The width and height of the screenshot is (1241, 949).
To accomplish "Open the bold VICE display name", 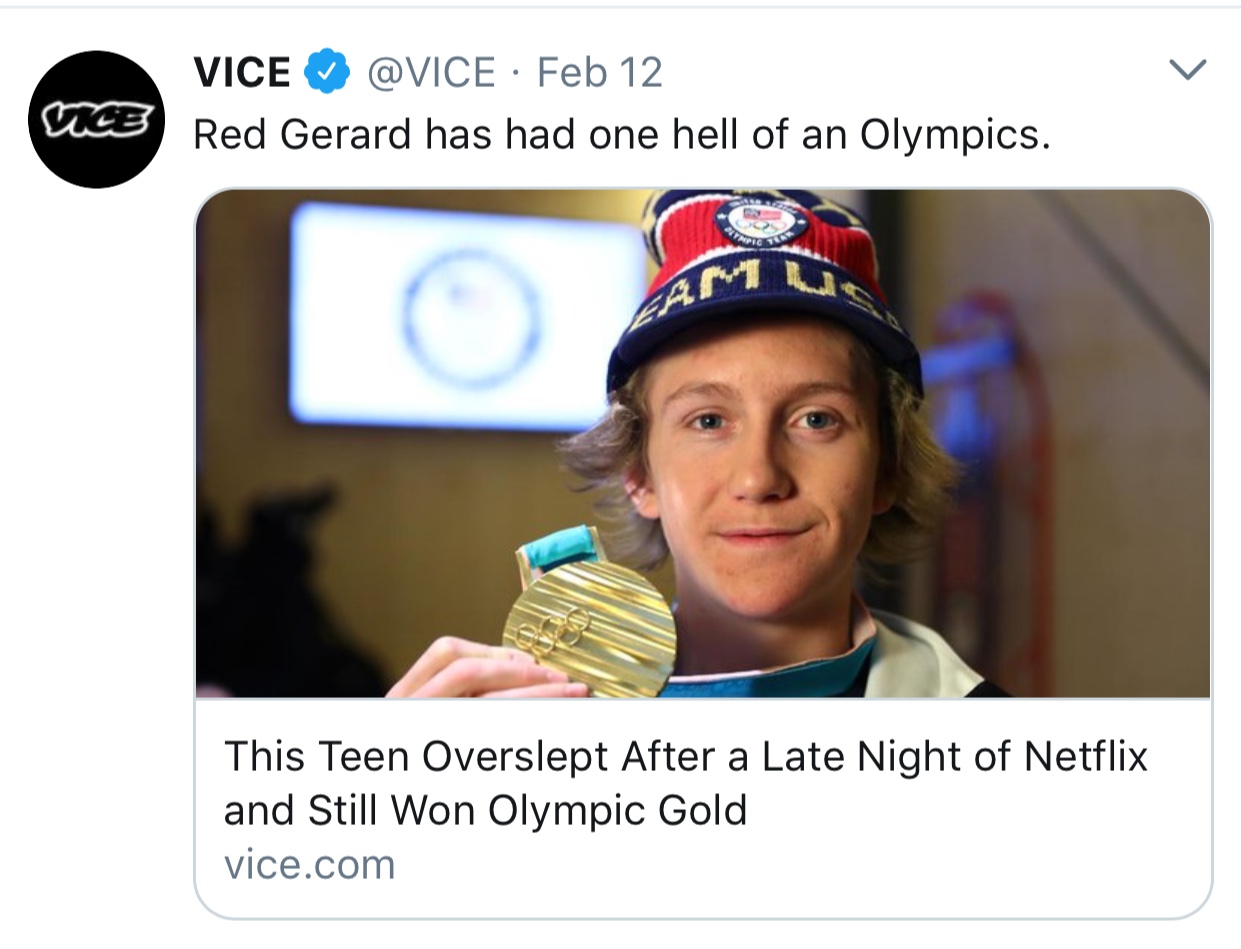I will pos(241,73).
